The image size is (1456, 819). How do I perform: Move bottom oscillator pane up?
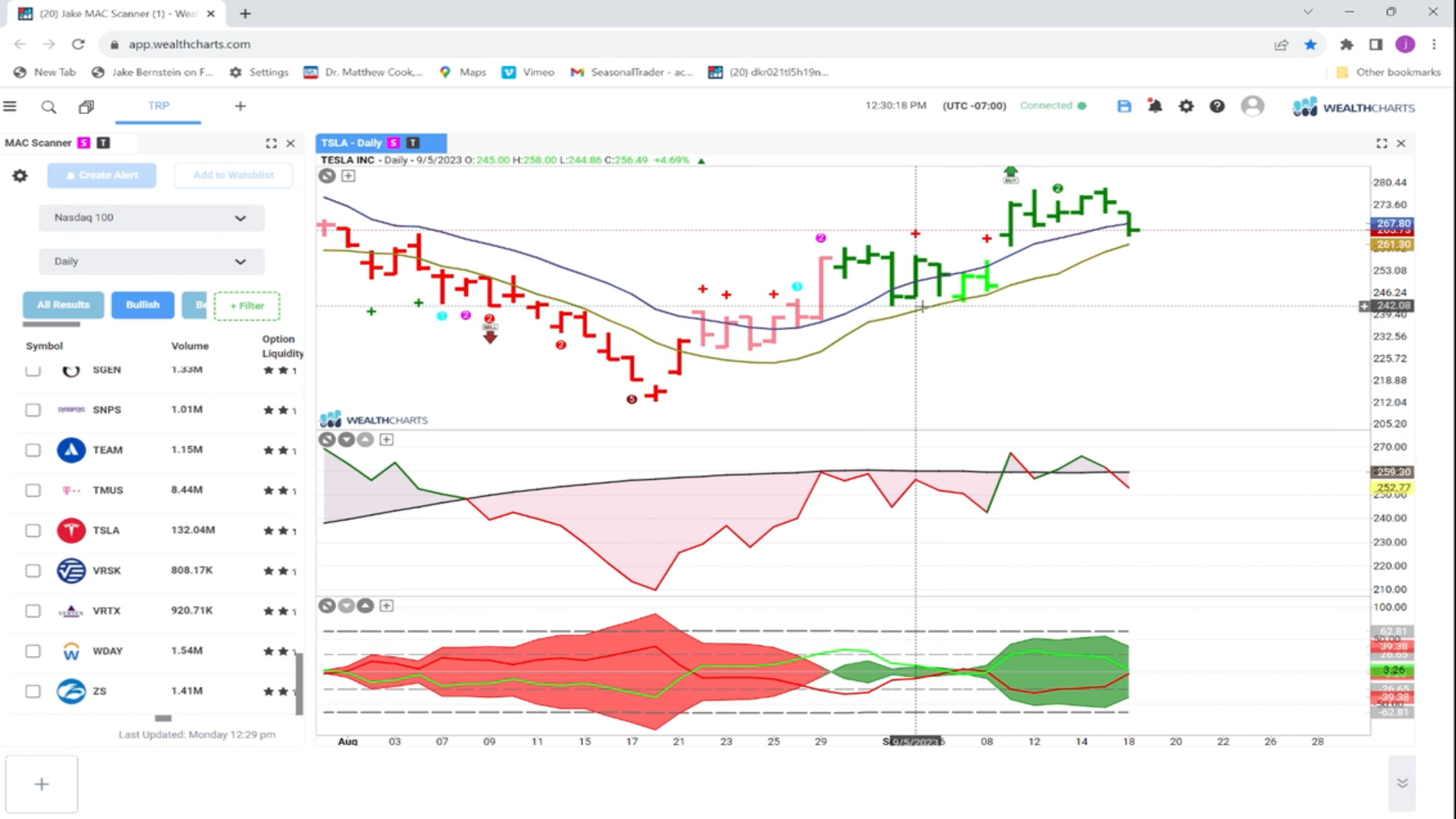[366, 606]
